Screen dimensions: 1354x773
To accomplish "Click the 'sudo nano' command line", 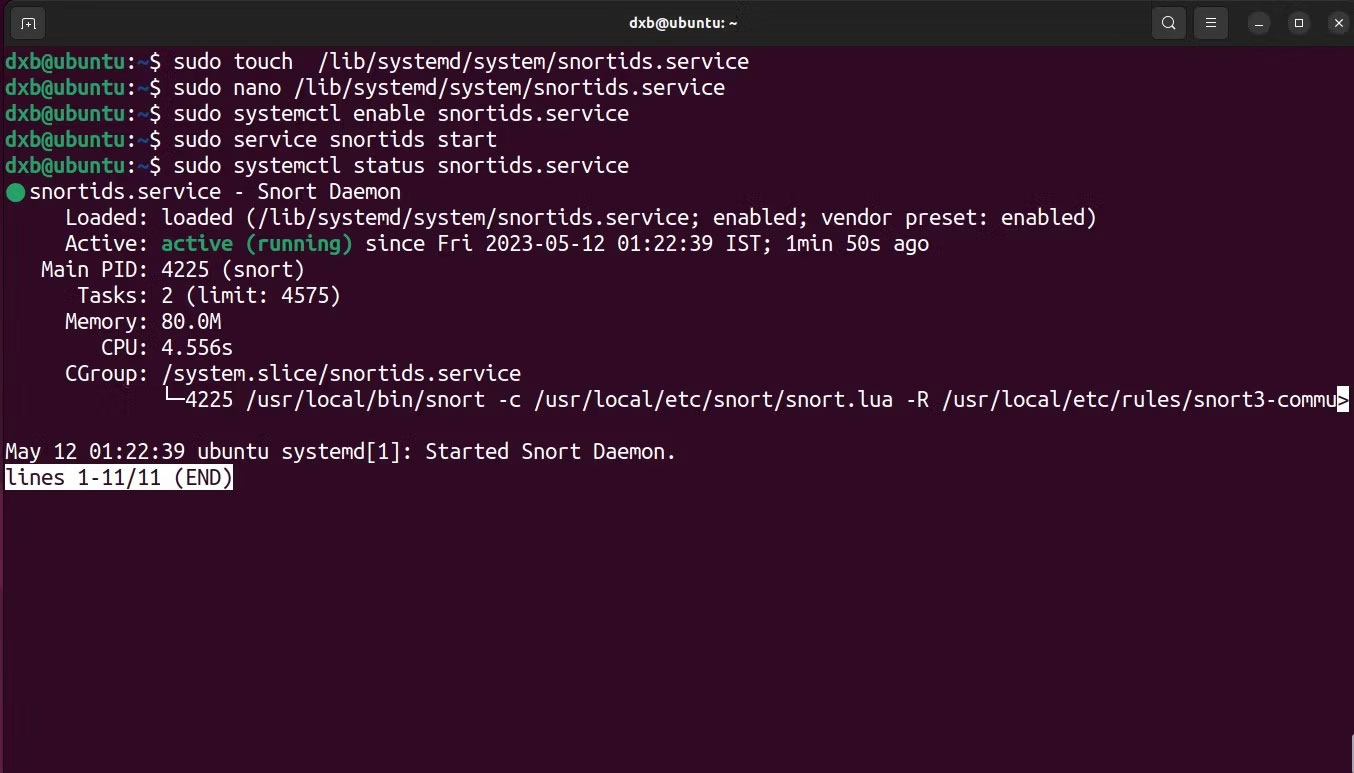I will point(365,88).
